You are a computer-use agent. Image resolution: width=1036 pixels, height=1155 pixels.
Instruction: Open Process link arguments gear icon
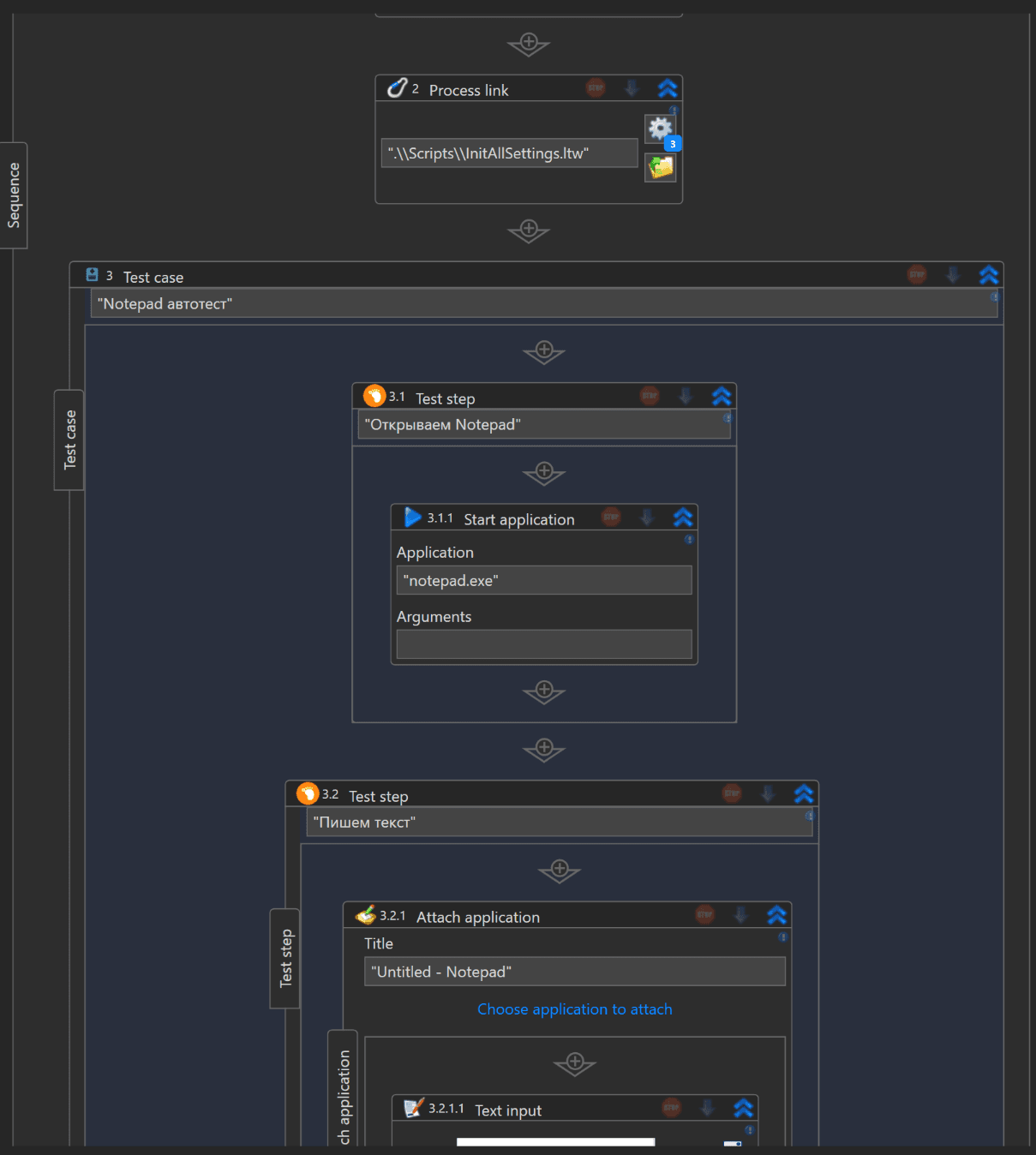pyautogui.click(x=659, y=129)
